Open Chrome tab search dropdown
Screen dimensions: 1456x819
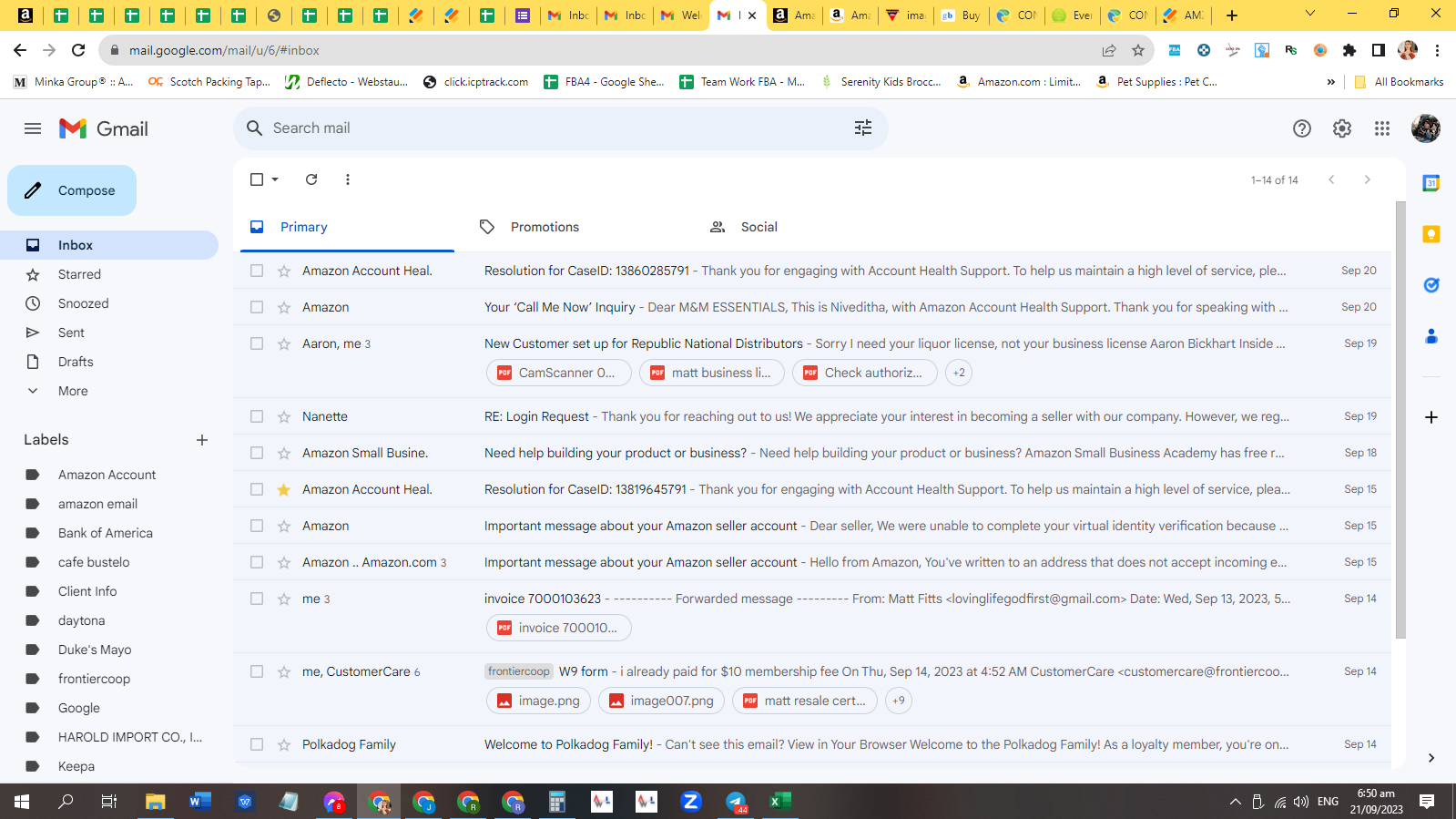tap(1310, 14)
